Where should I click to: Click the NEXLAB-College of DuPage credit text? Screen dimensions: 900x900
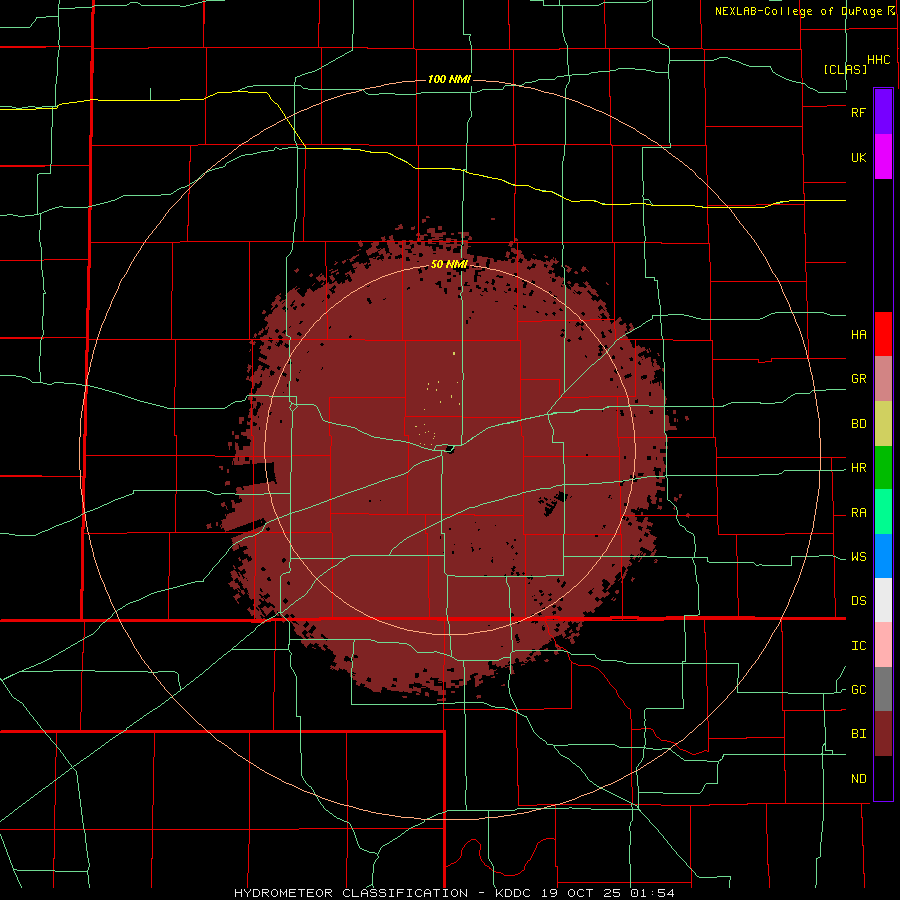[798, 11]
